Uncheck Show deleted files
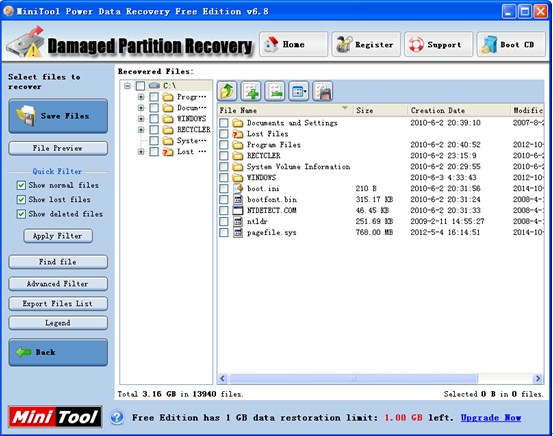The width and height of the screenshot is (553, 436). point(21,214)
